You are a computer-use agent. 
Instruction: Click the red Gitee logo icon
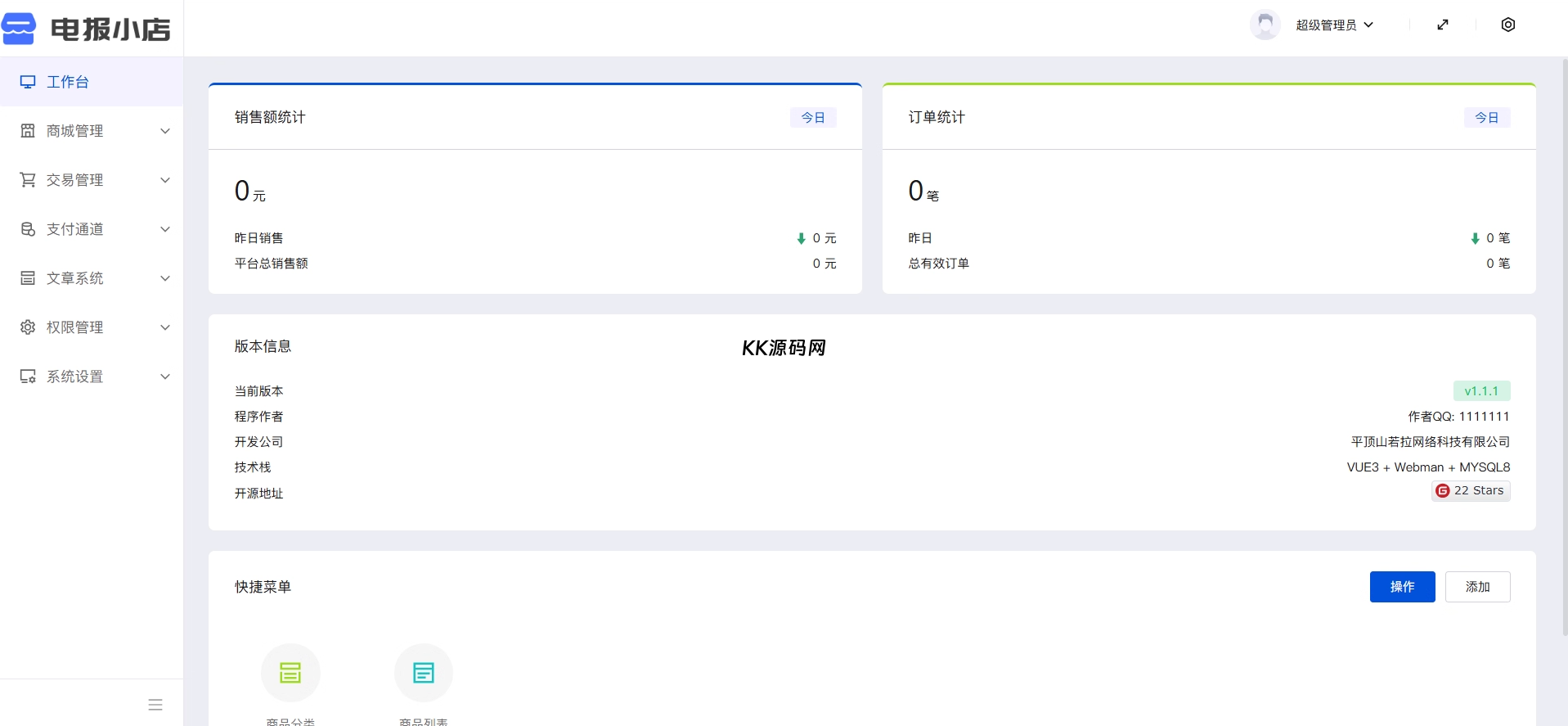1443,490
